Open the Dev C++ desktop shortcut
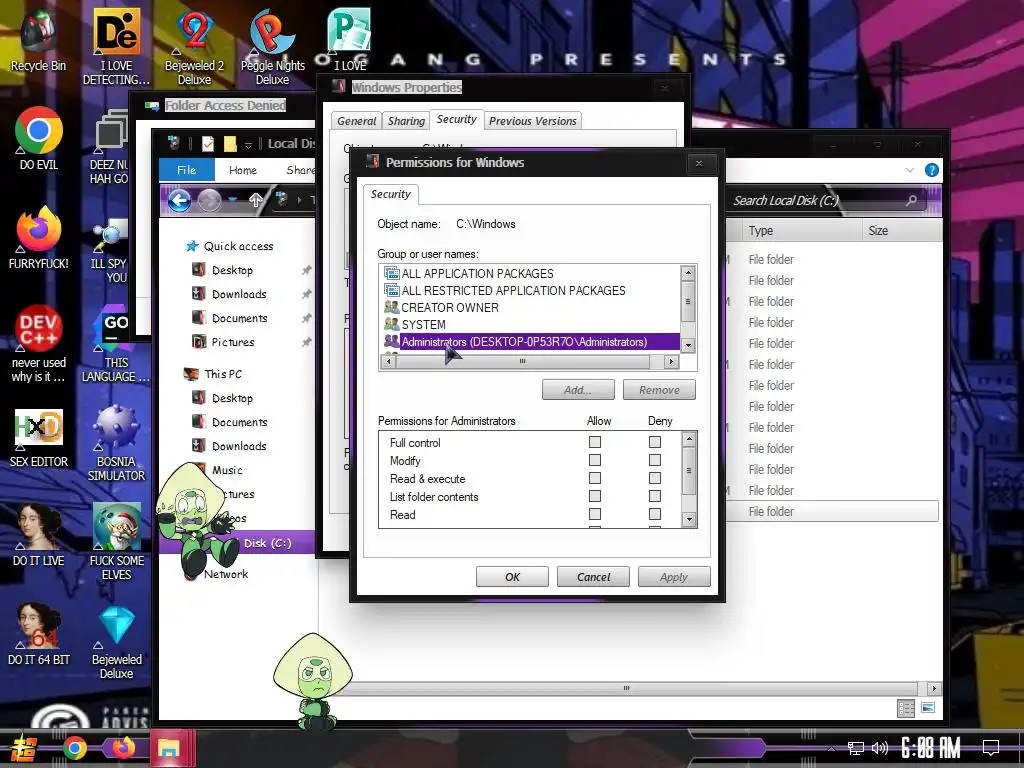 pos(39,343)
